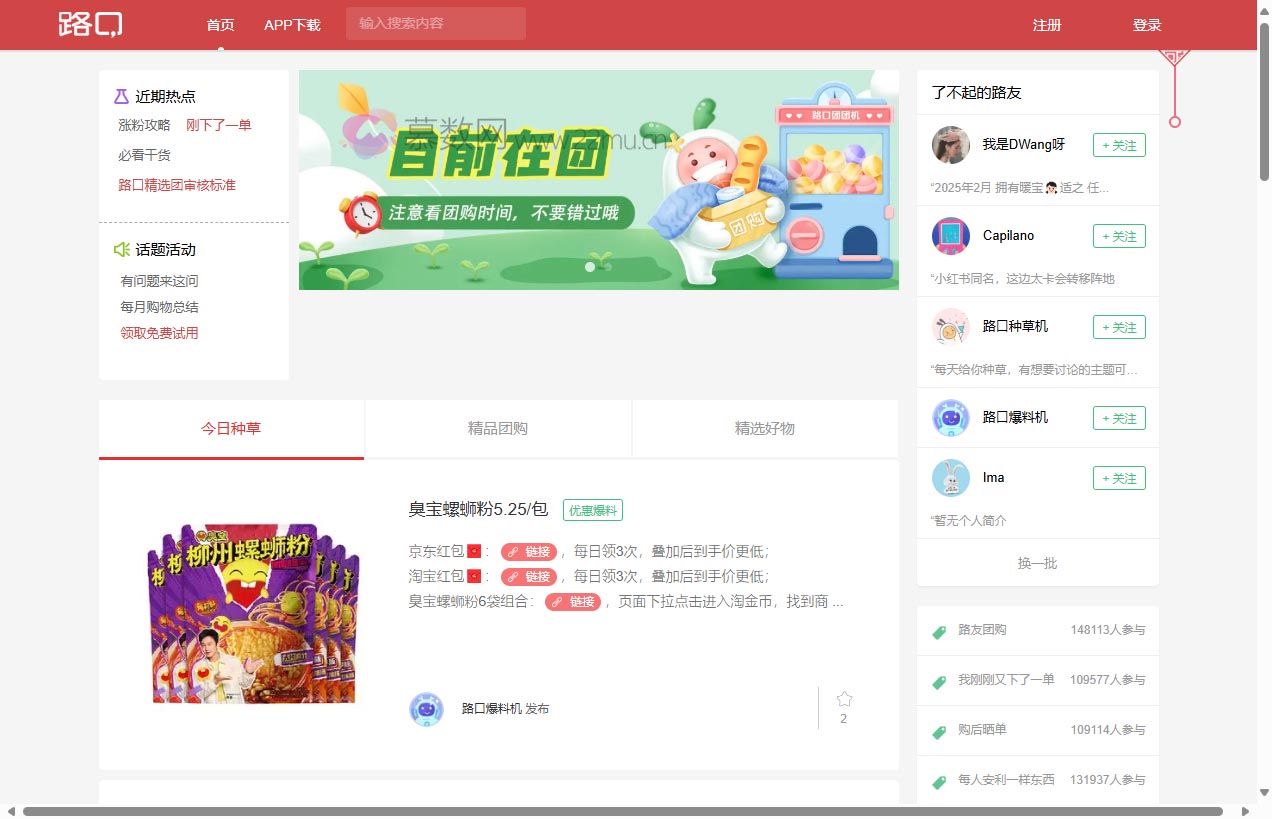This screenshot has width=1272, height=819.
Task: Open the 领取免费试用 link
Action: pos(159,333)
